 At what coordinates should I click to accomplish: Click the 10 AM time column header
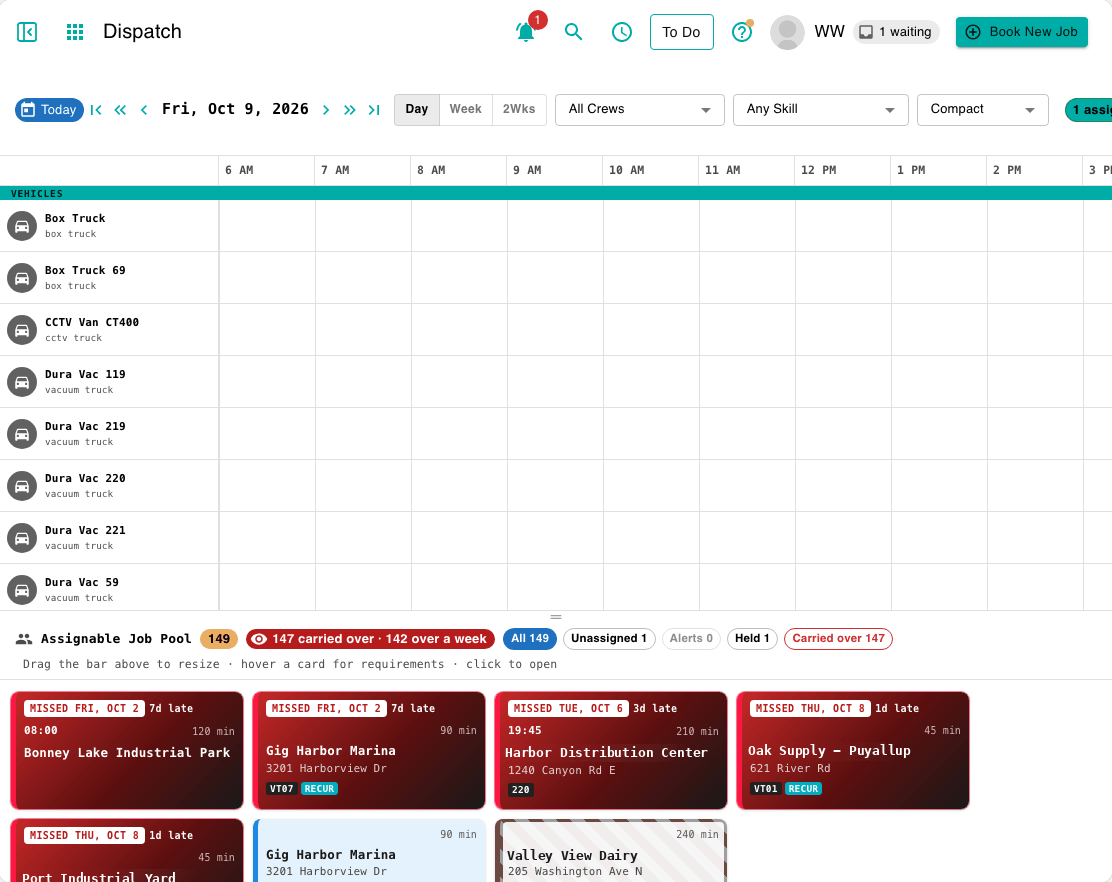(650, 170)
